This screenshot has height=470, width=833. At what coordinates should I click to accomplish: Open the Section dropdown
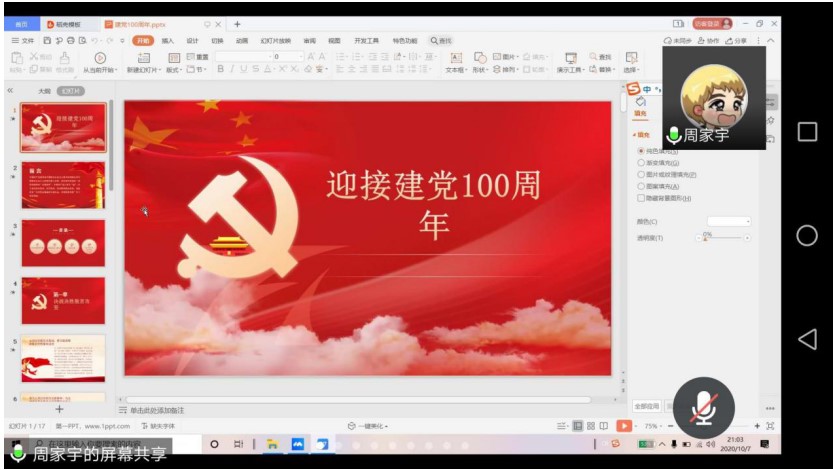195,70
